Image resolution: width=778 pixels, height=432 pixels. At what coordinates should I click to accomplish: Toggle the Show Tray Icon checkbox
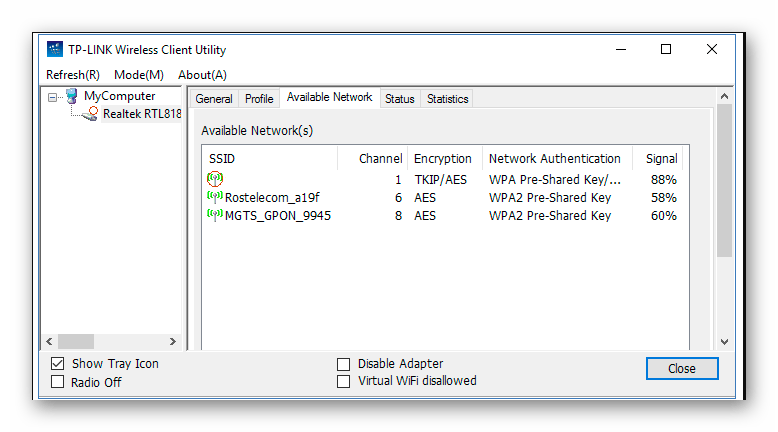[58, 364]
